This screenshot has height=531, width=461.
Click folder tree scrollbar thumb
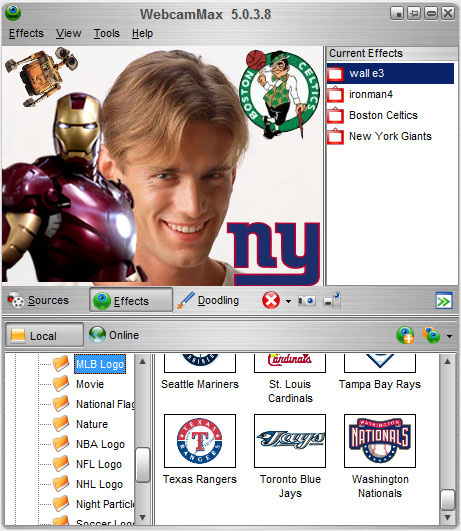[143, 465]
